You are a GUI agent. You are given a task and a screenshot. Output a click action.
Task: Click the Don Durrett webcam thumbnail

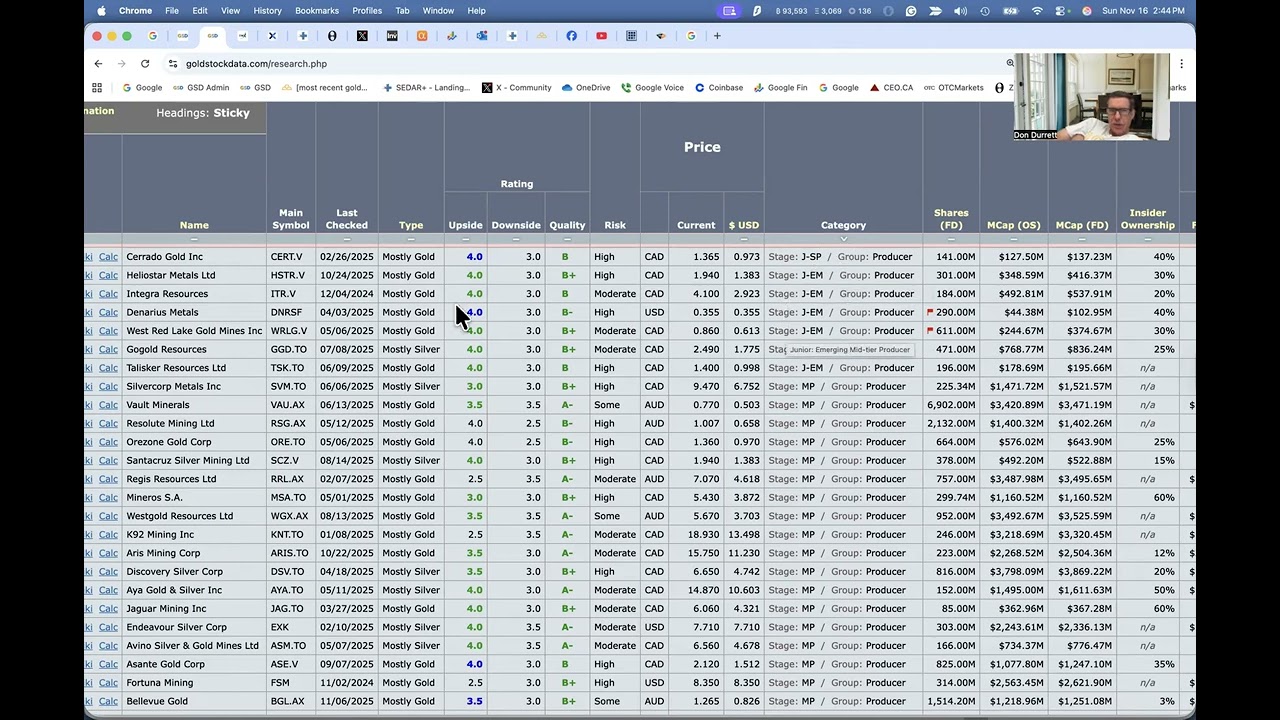pos(1091,97)
